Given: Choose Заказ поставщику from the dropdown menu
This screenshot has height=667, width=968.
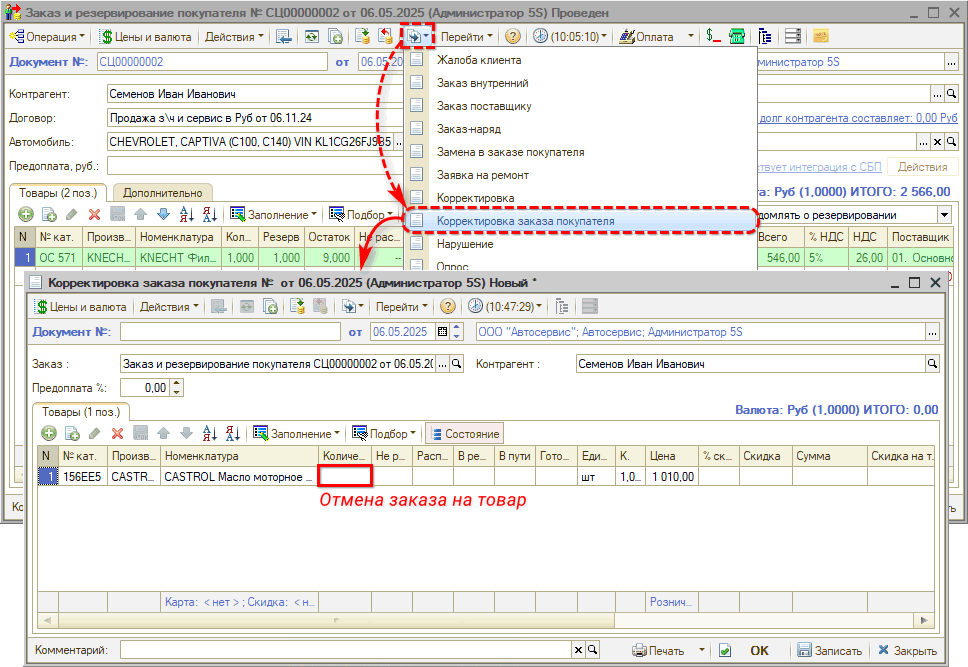Looking at the screenshot, I should [x=484, y=106].
